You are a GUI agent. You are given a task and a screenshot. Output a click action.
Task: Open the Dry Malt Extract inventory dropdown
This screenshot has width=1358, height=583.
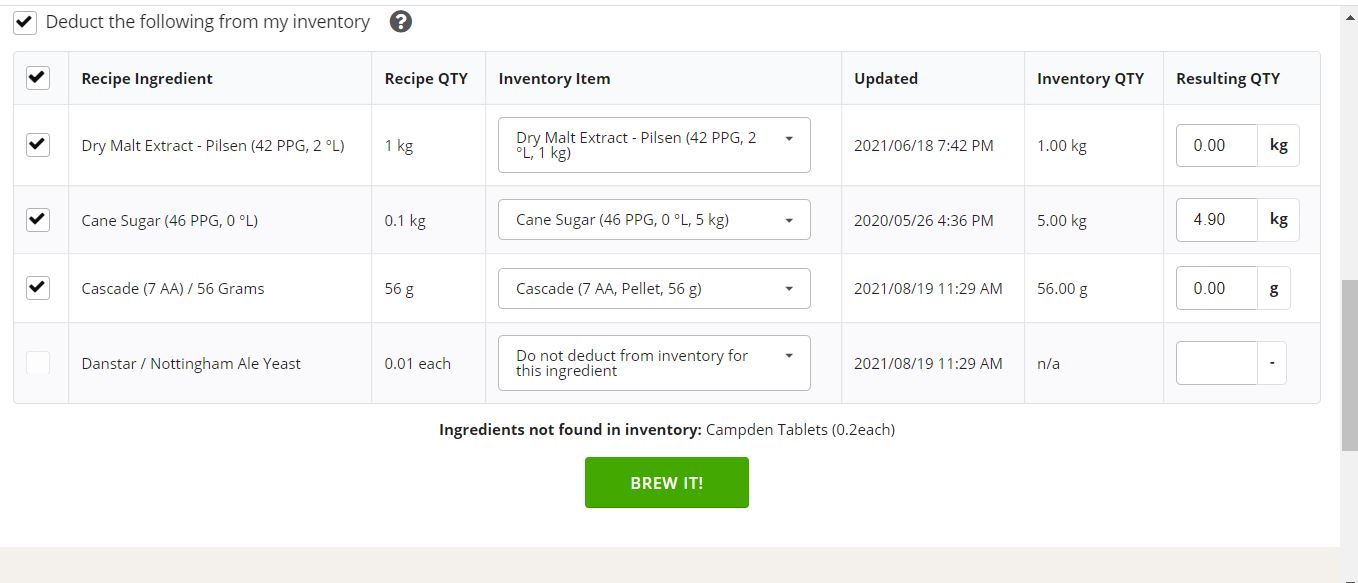tap(654, 145)
